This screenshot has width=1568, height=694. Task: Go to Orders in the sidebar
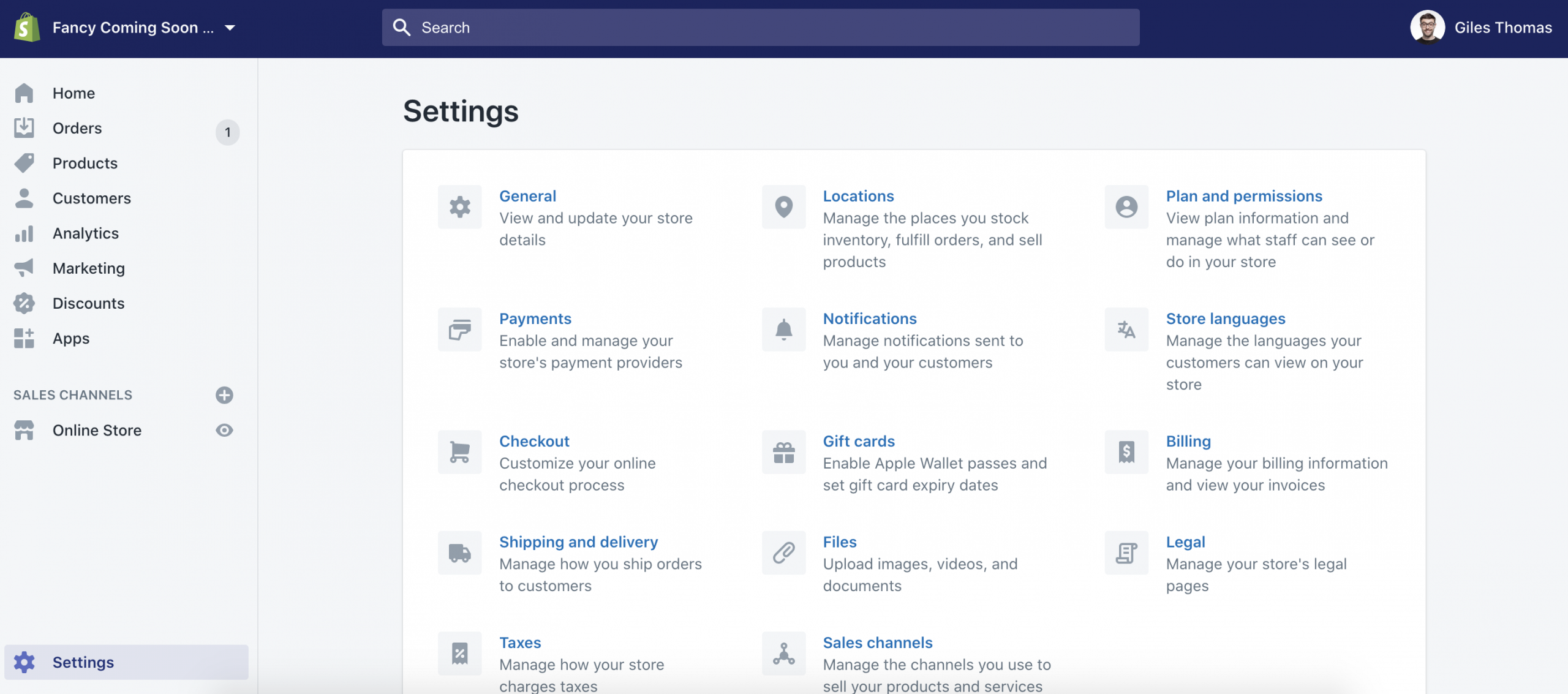click(x=77, y=128)
